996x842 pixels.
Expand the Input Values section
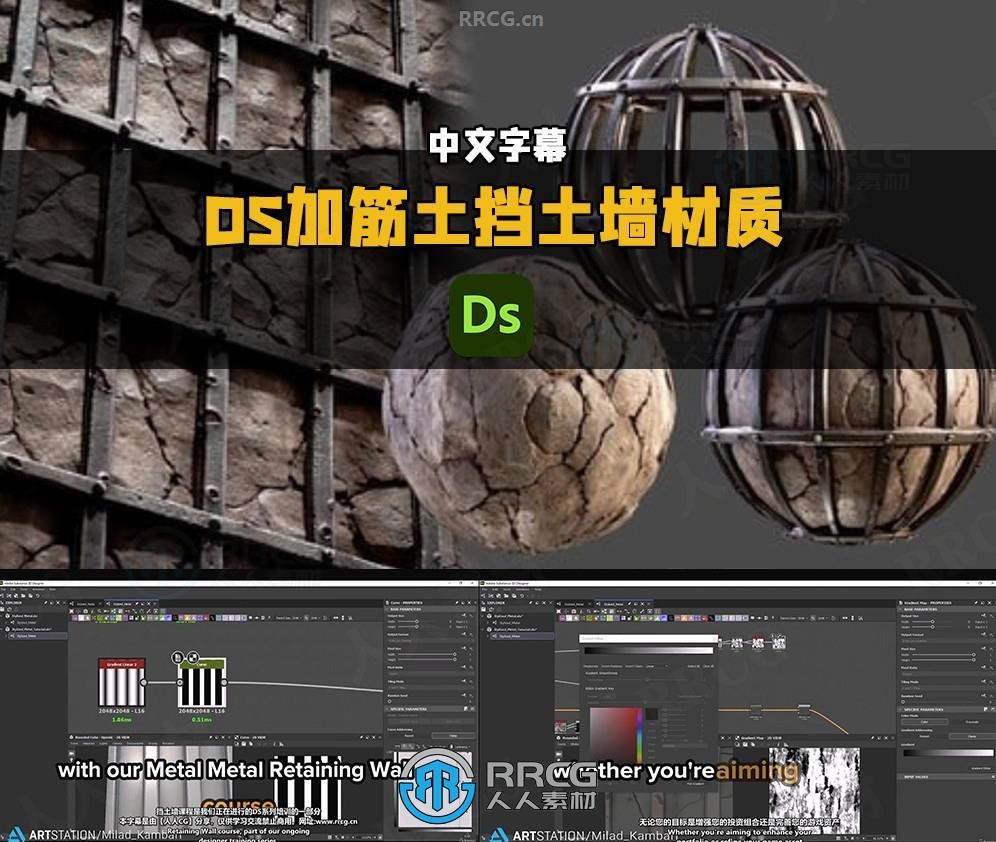pos(946,777)
